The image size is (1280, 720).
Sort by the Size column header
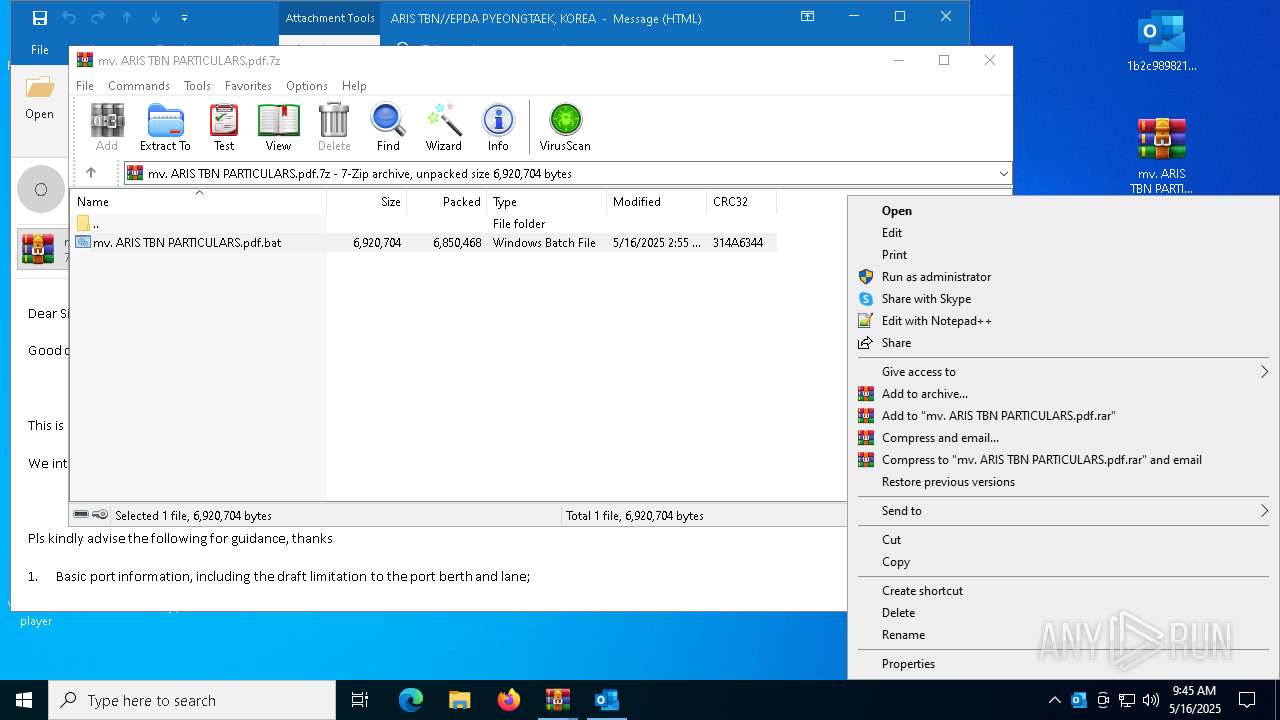point(367,201)
